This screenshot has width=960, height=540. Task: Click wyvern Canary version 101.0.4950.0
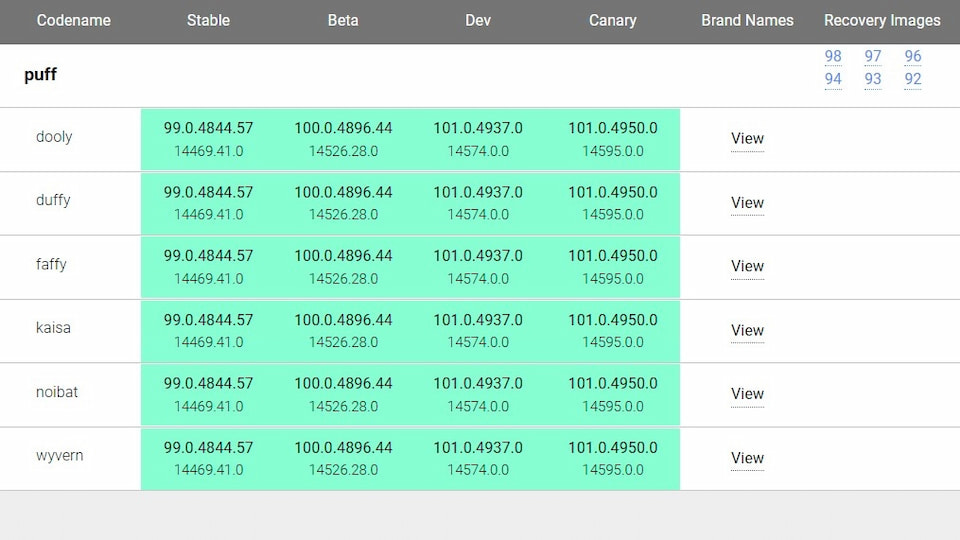(612, 448)
